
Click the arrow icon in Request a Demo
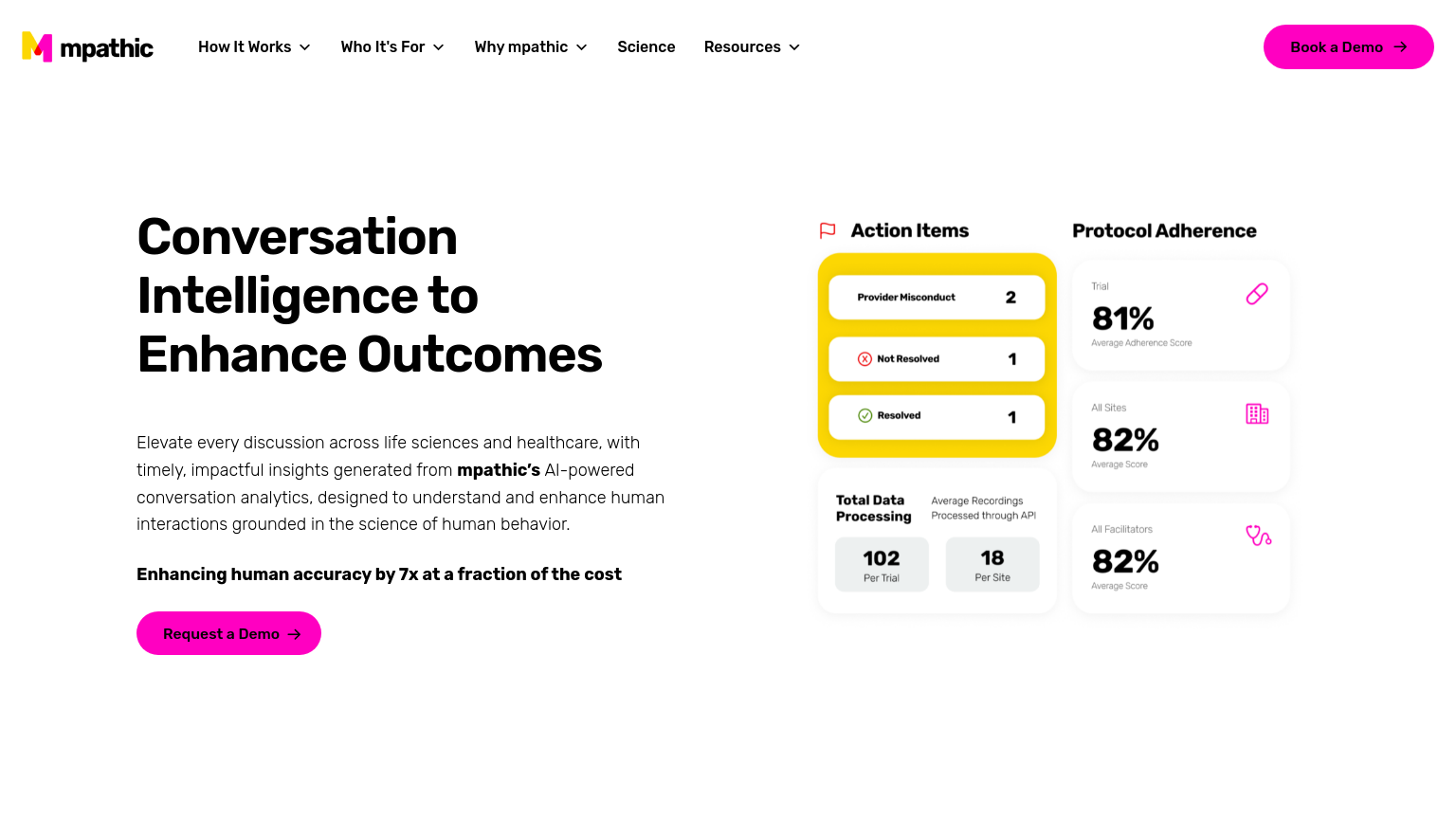tap(295, 634)
